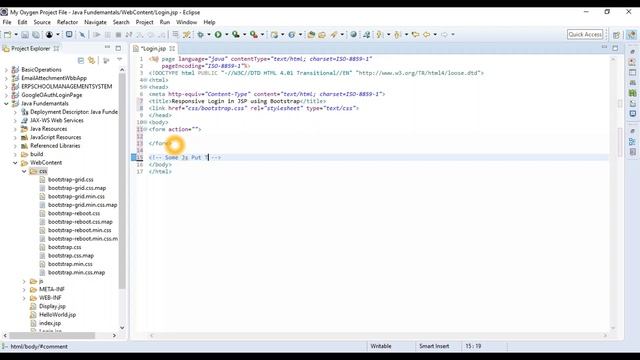
Task: Open the New file dropdown arrow
Action: coord(16,35)
